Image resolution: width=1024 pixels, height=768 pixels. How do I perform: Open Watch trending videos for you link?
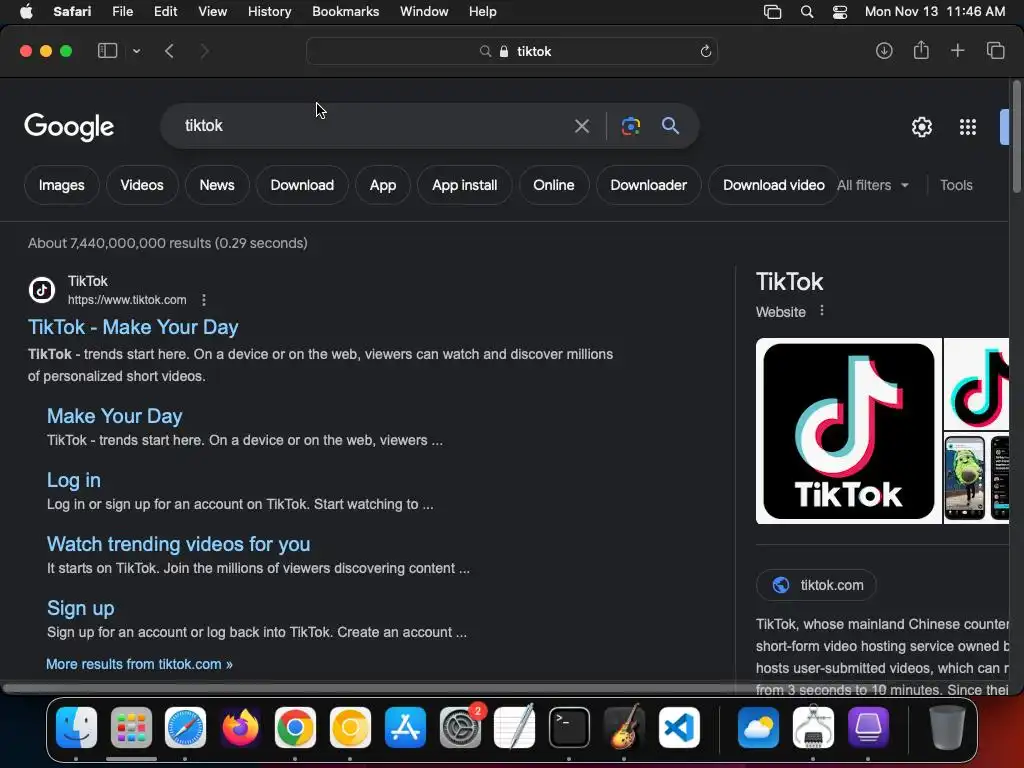point(178,544)
